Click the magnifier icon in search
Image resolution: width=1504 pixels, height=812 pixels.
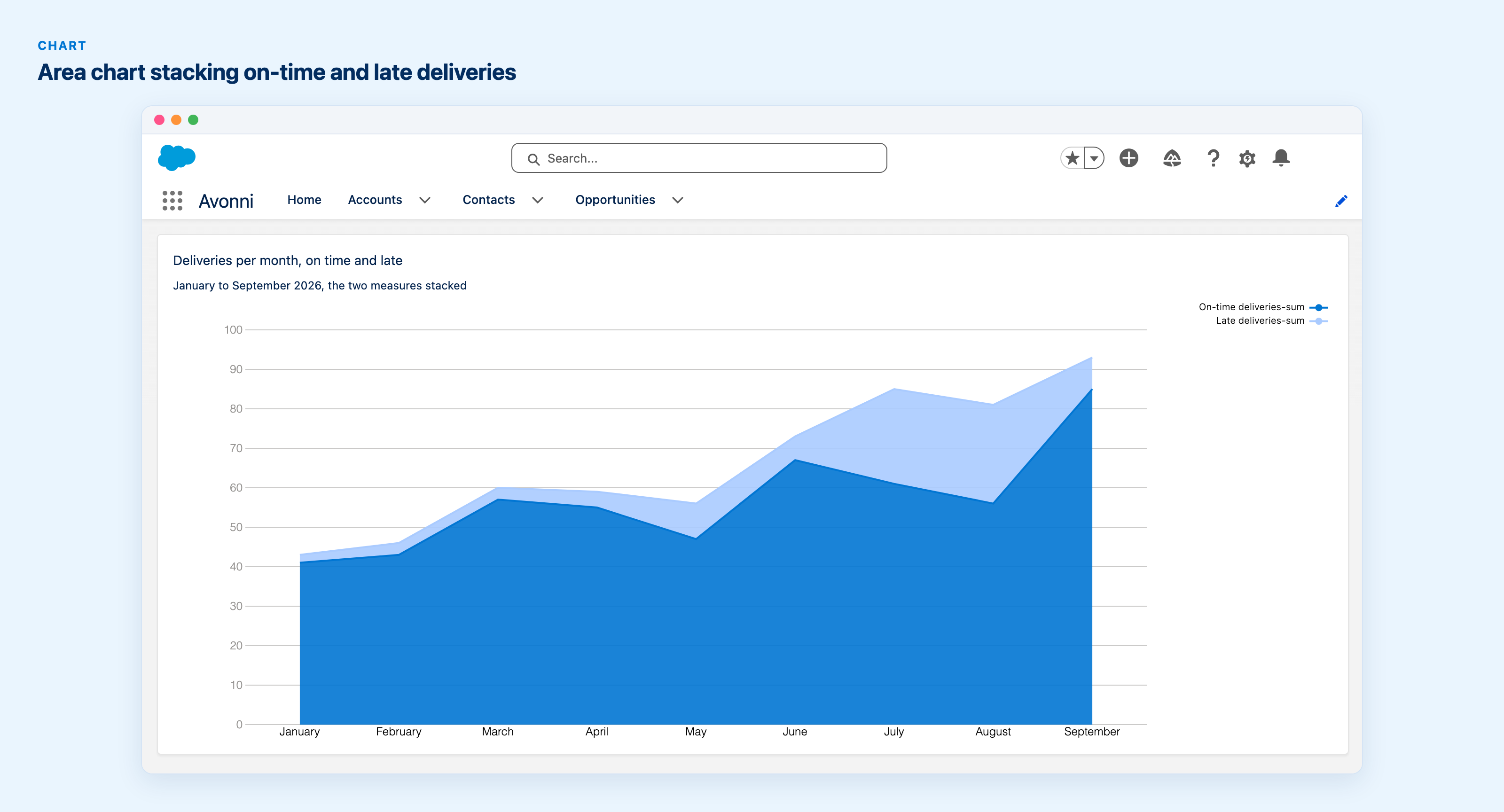click(533, 159)
